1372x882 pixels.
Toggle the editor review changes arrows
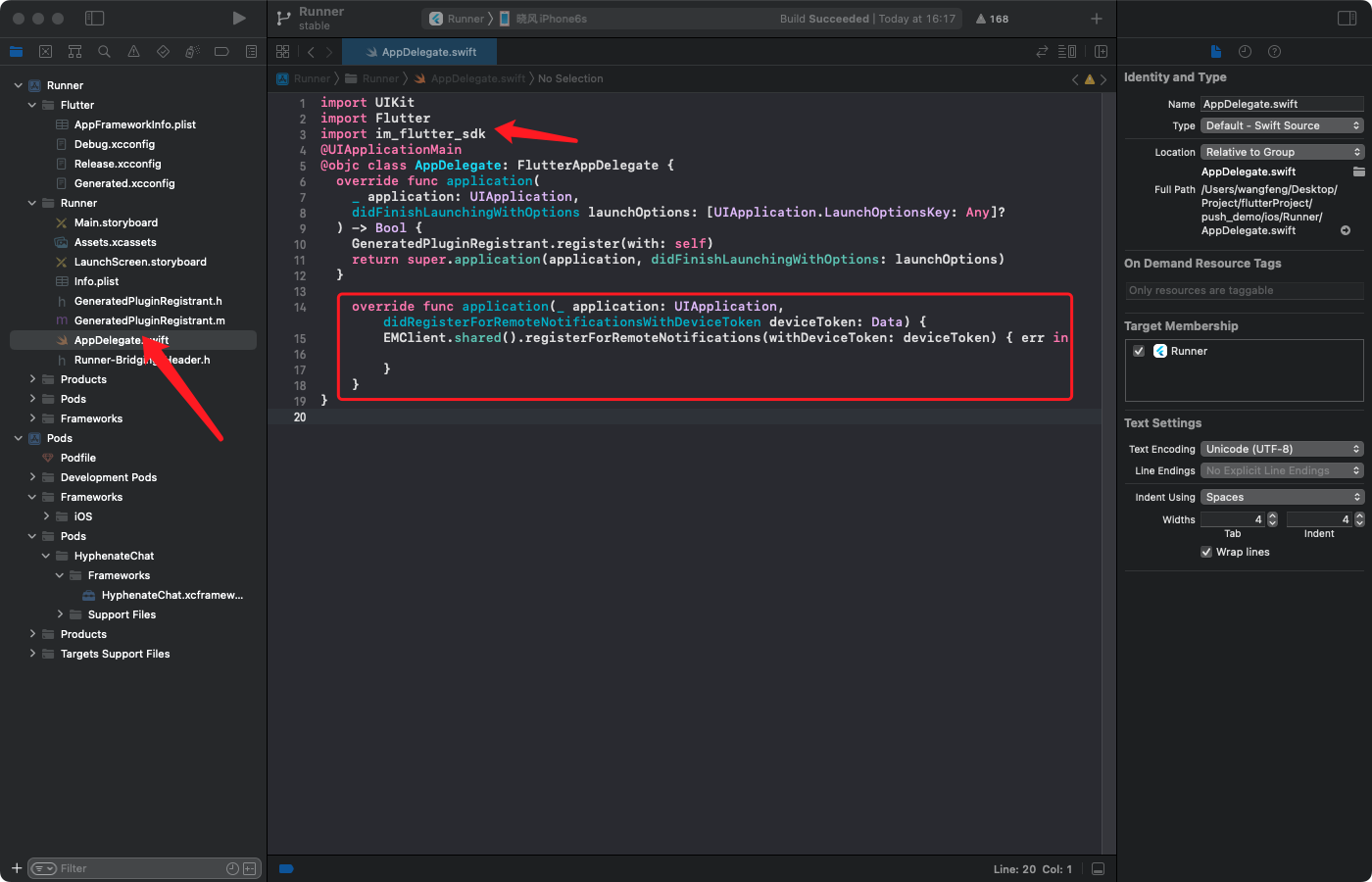(1042, 52)
